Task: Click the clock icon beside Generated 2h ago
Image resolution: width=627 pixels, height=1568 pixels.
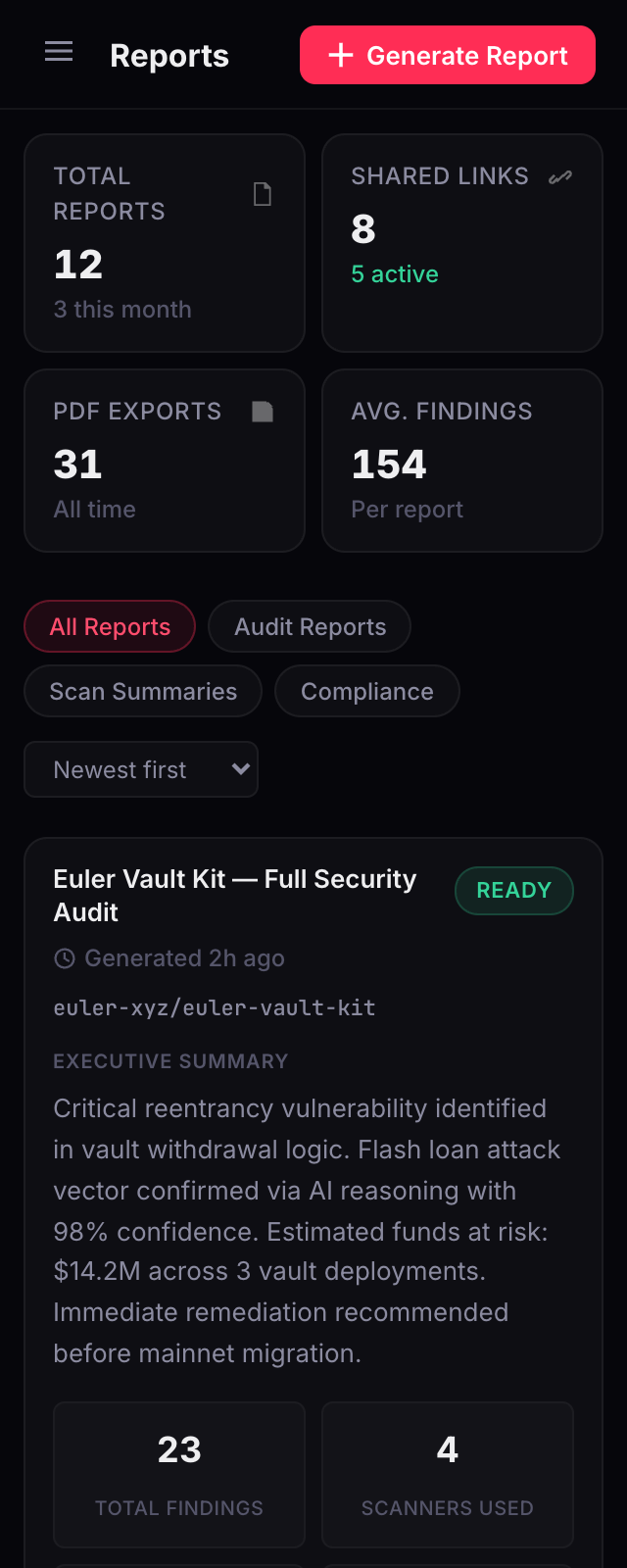Action: [x=65, y=958]
